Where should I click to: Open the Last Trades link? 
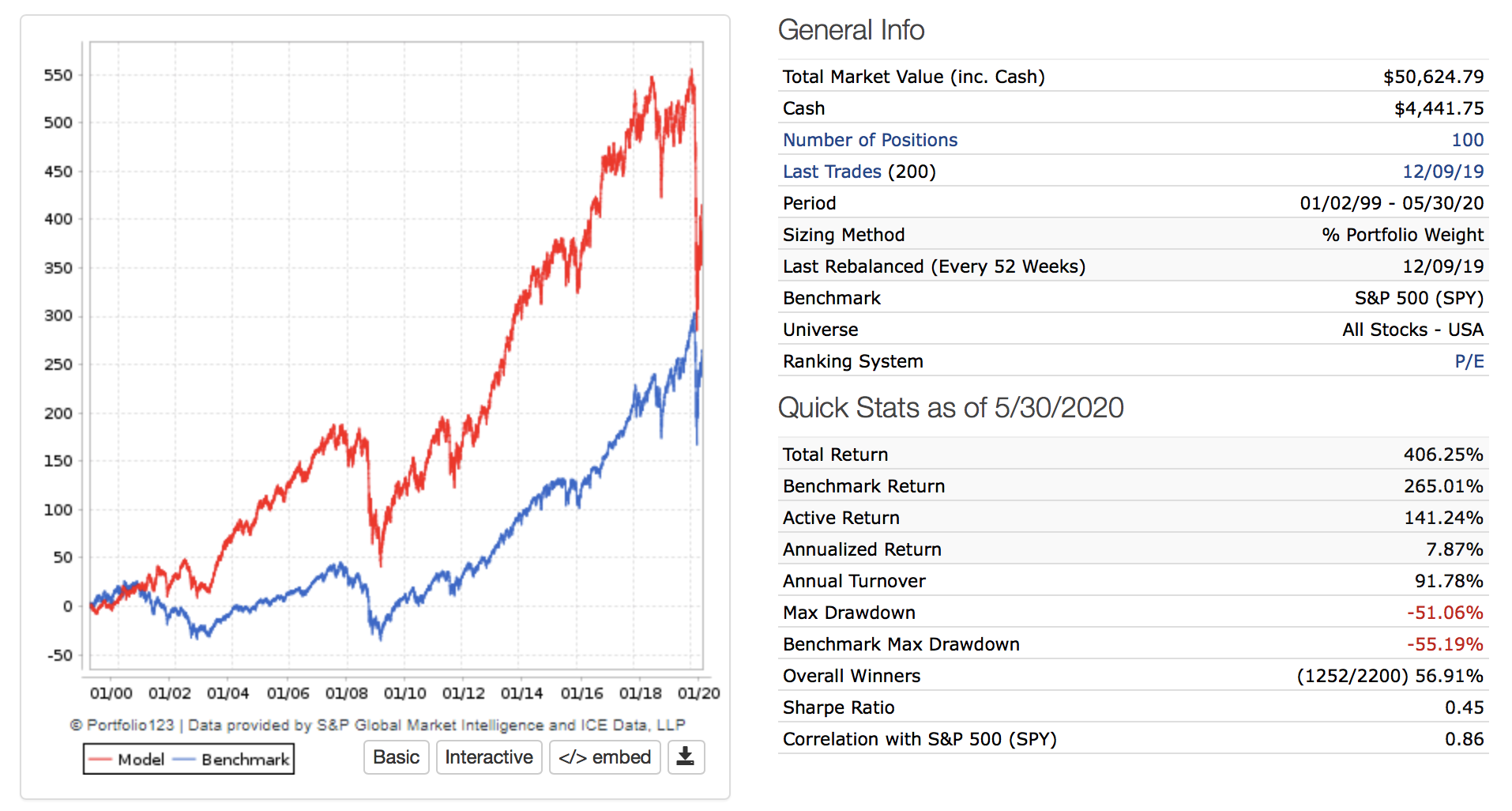832,172
